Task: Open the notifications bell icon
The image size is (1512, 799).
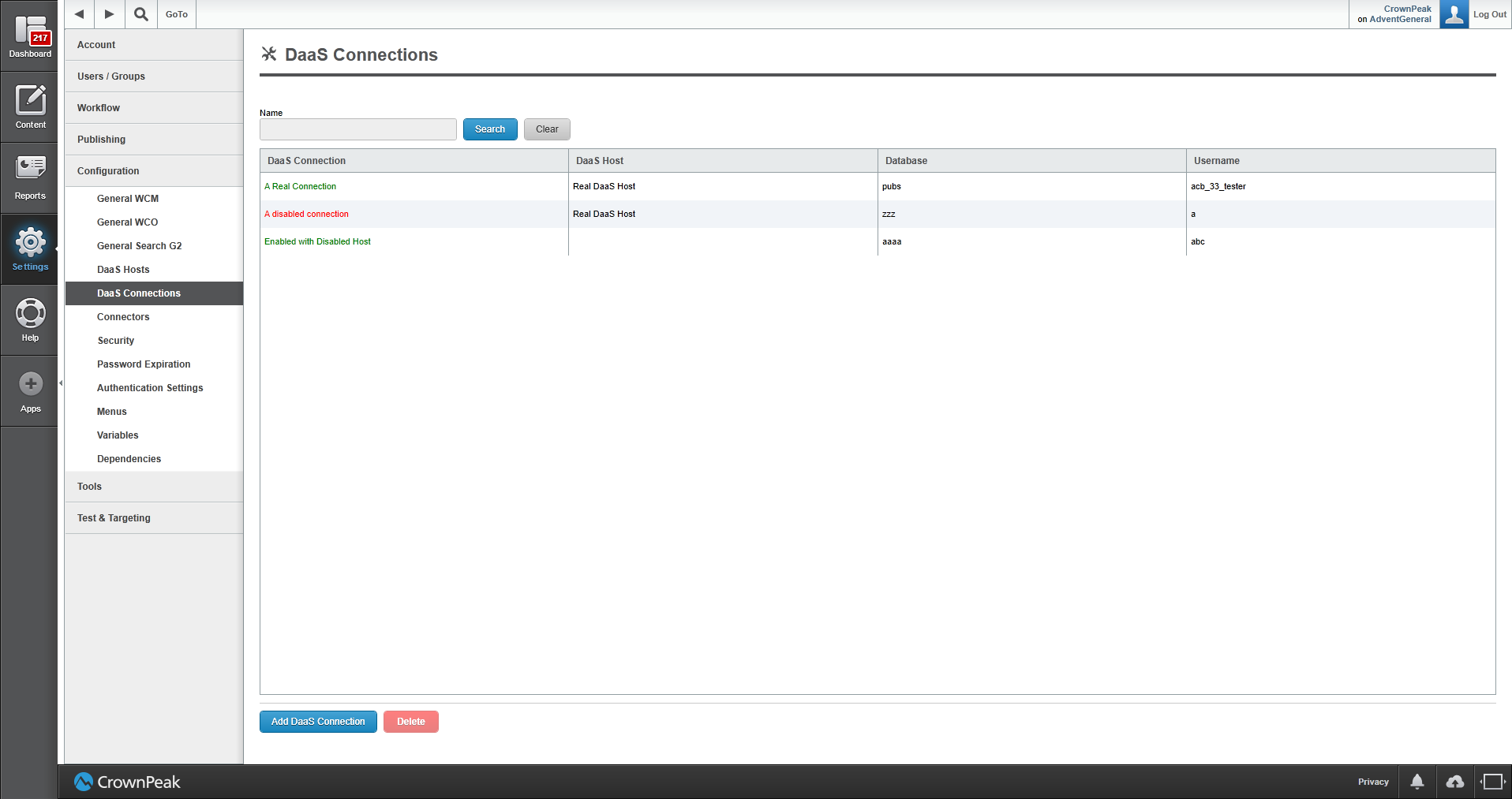Action: pyautogui.click(x=1417, y=782)
